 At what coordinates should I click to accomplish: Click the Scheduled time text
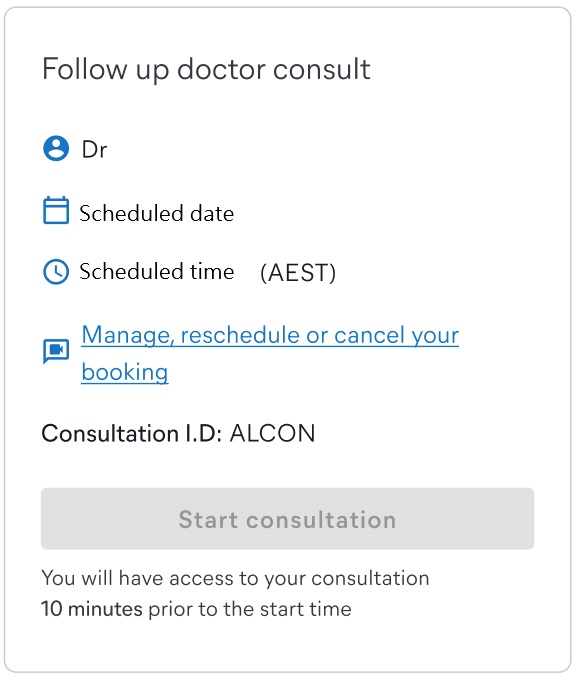(x=157, y=272)
